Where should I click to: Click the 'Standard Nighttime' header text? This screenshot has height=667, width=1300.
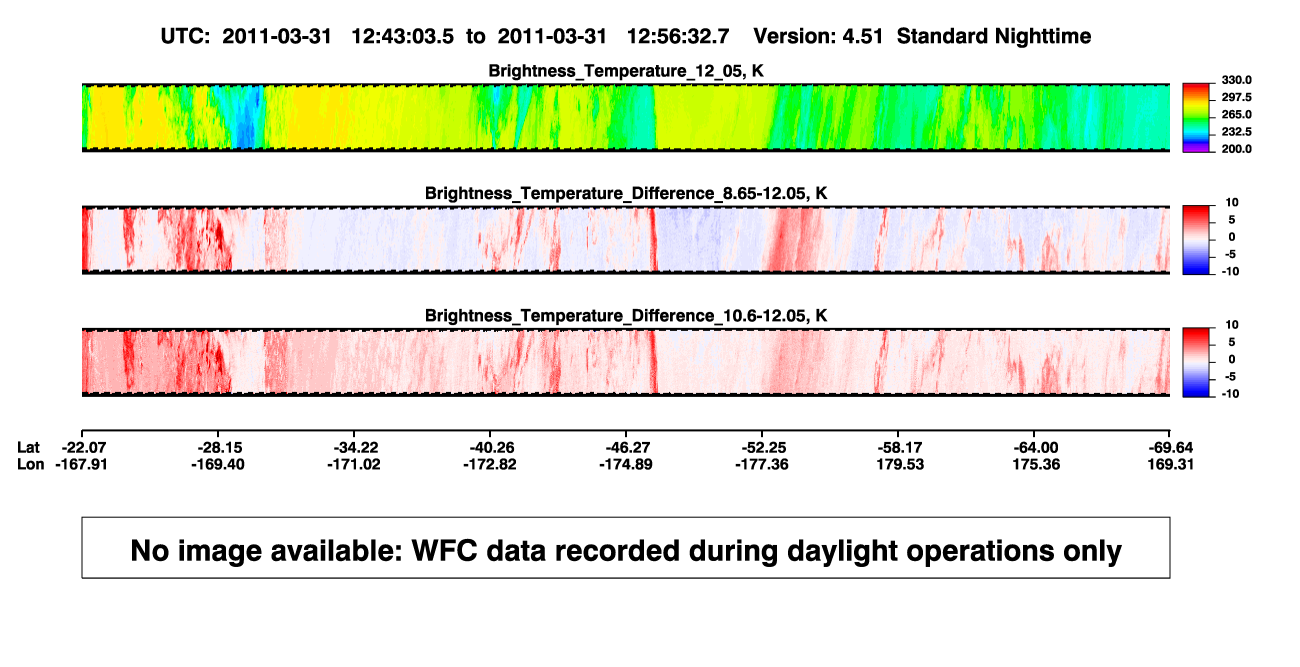coord(994,36)
